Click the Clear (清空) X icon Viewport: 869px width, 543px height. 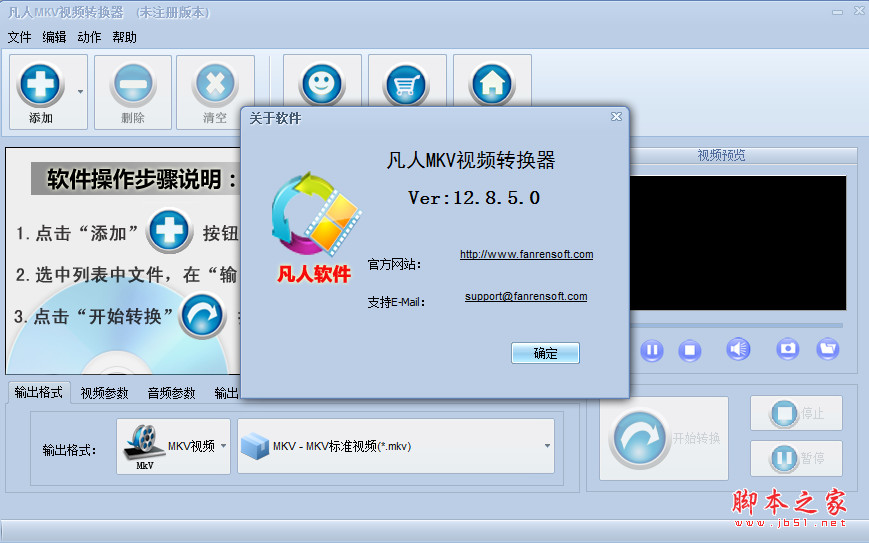[x=215, y=85]
